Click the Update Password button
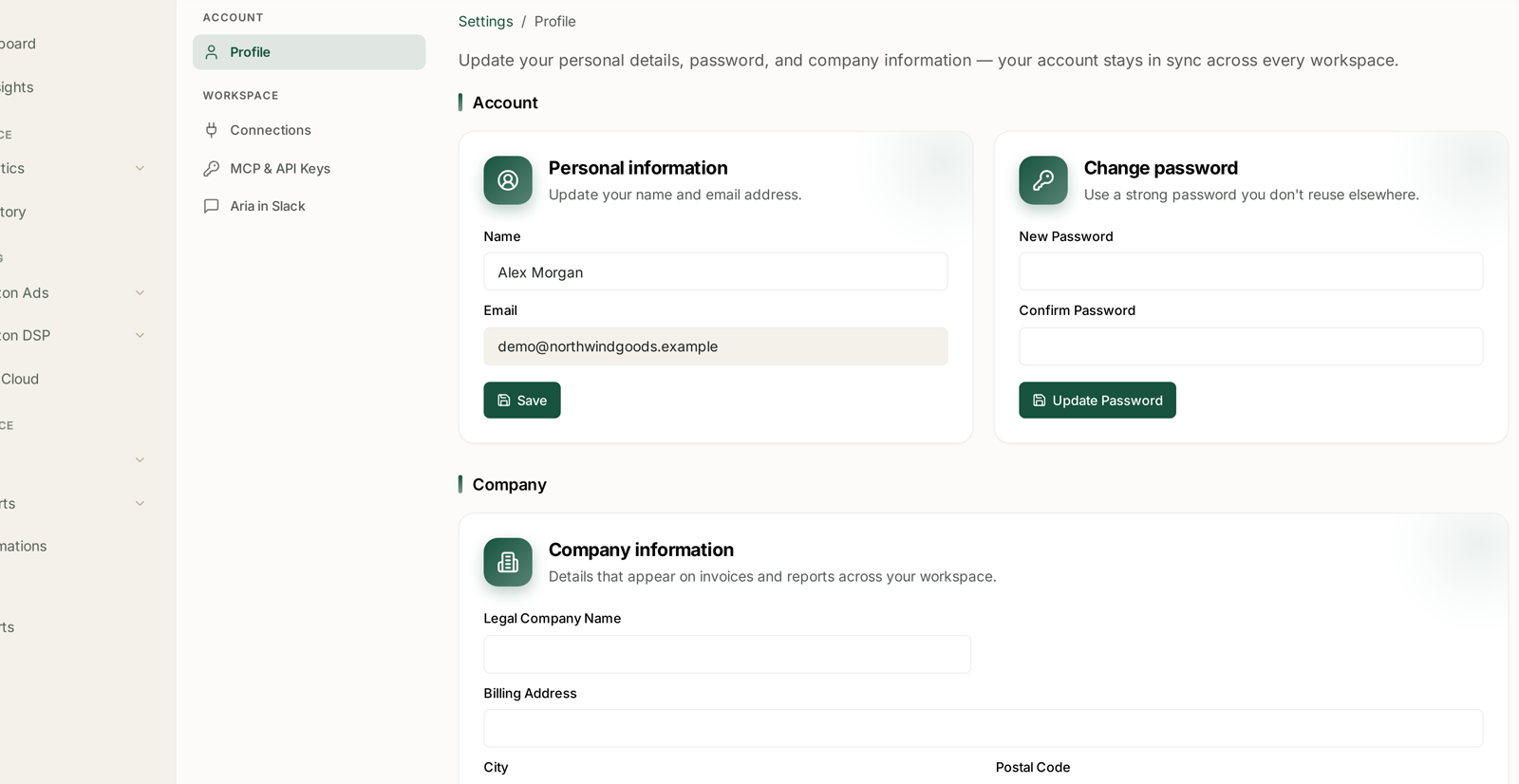The height and width of the screenshot is (784, 1519). click(x=1097, y=401)
